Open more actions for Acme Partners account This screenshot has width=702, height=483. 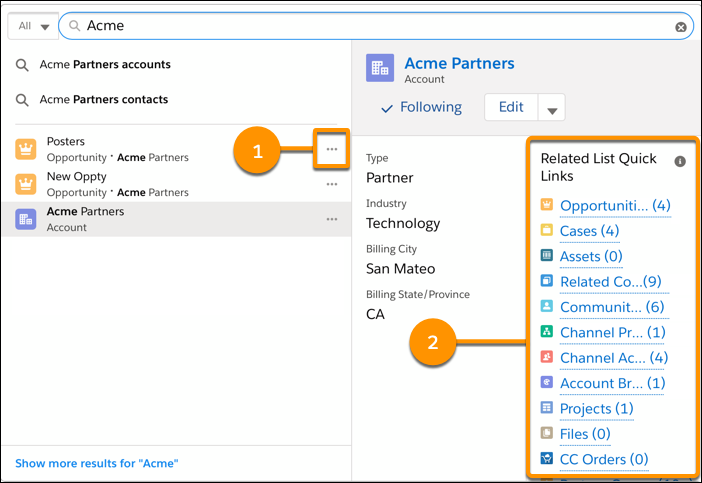tap(332, 219)
